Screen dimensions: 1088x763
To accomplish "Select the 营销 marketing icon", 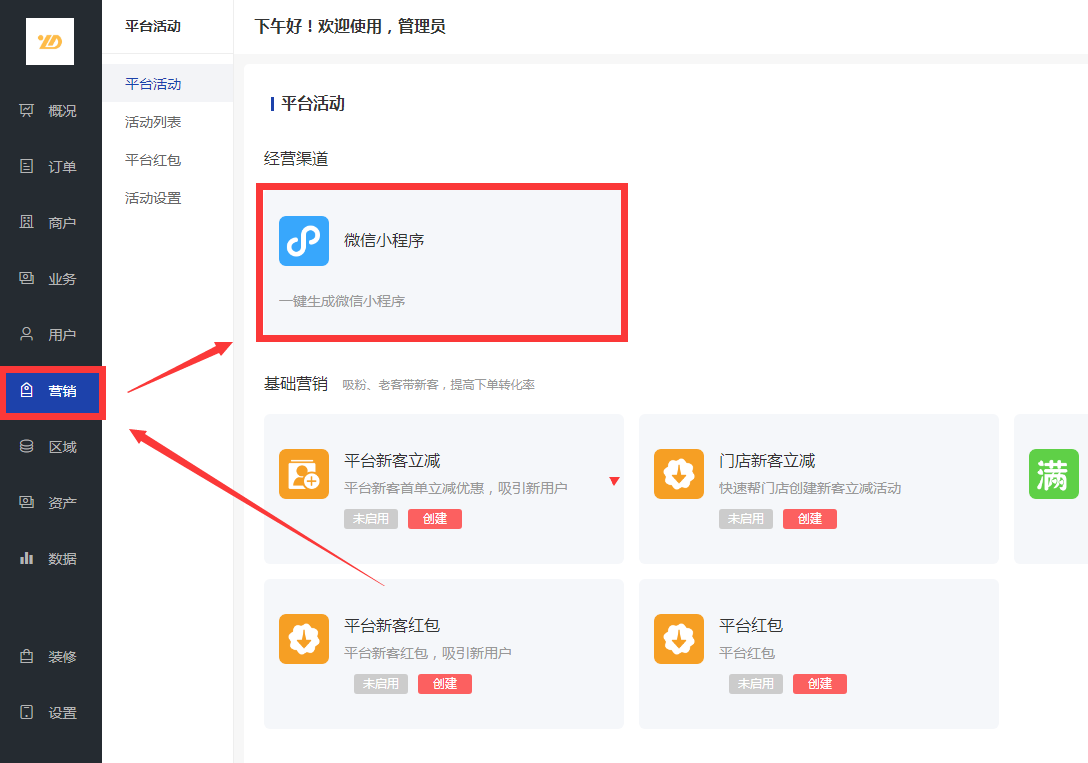I will (26, 391).
